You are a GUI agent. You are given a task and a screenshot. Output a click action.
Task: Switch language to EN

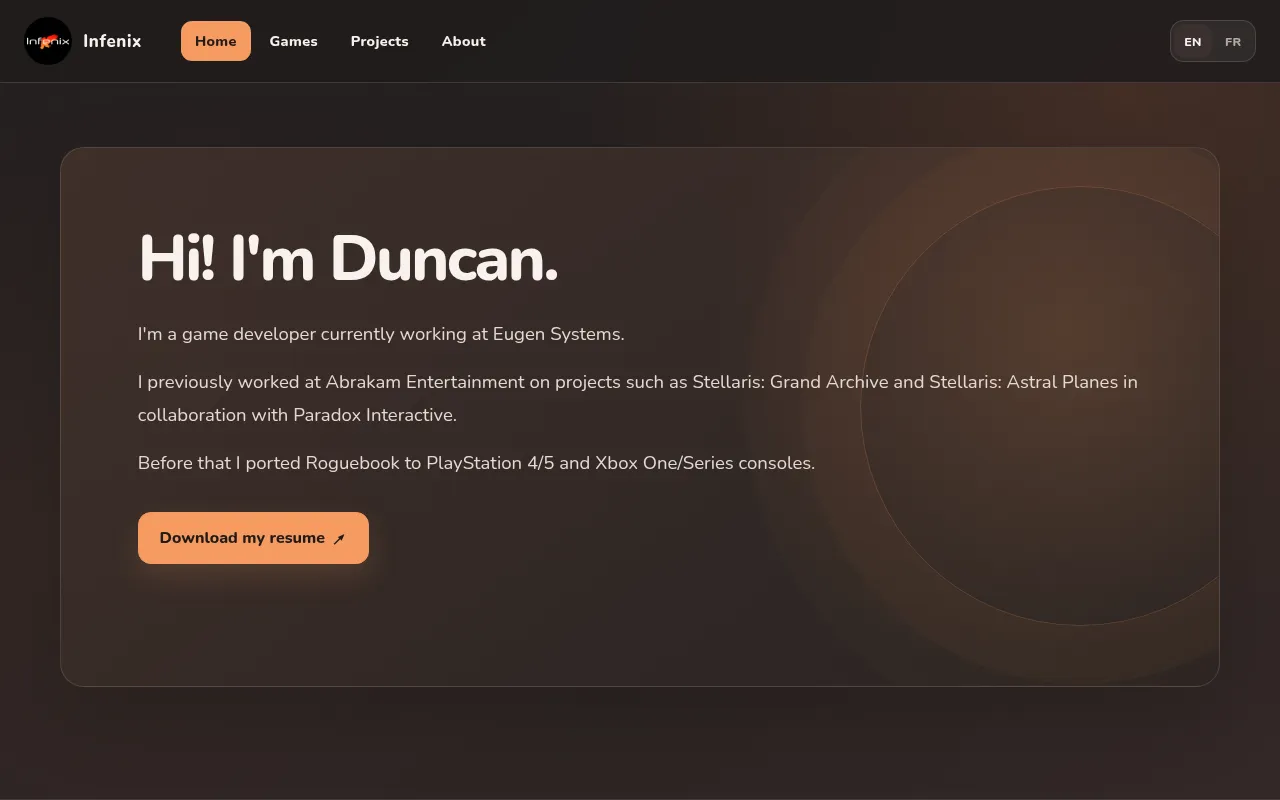click(x=1193, y=42)
